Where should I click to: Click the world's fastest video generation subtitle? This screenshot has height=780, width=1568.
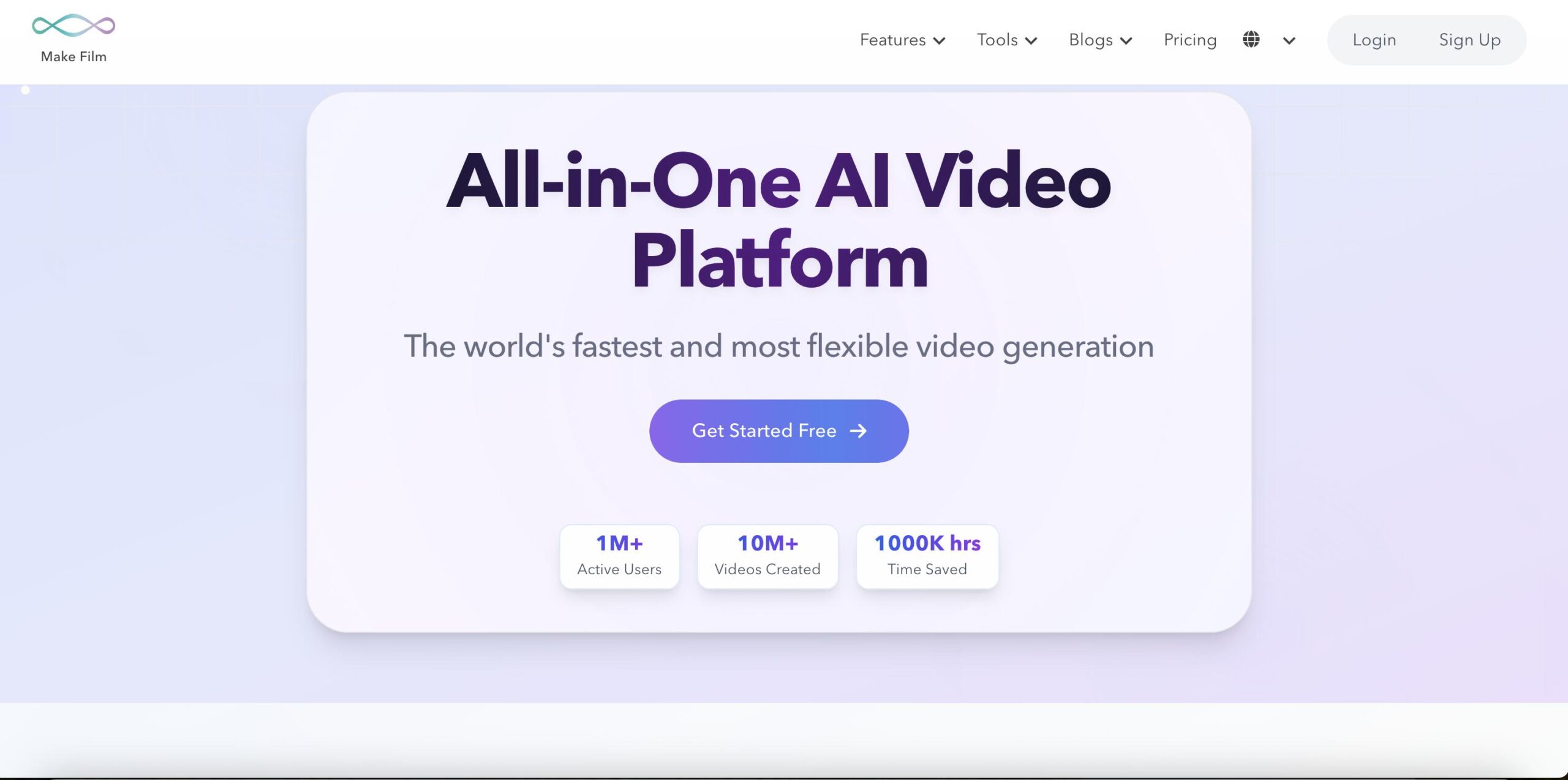coord(778,347)
